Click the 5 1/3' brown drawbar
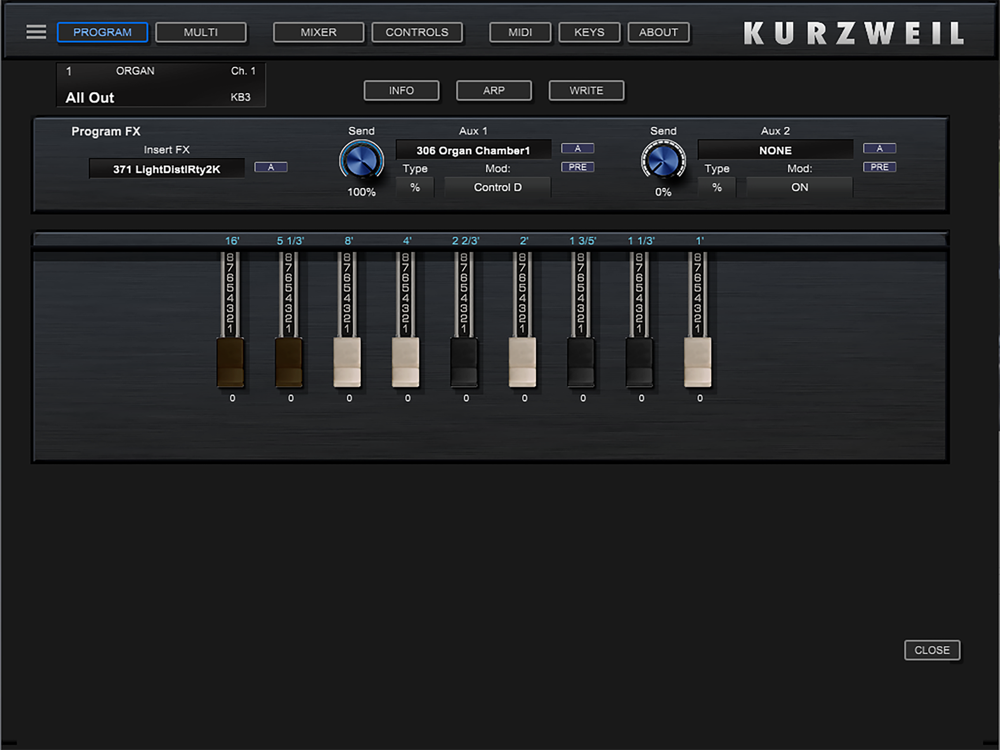This screenshot has height=750, width=1000. (x=289, y=363)
